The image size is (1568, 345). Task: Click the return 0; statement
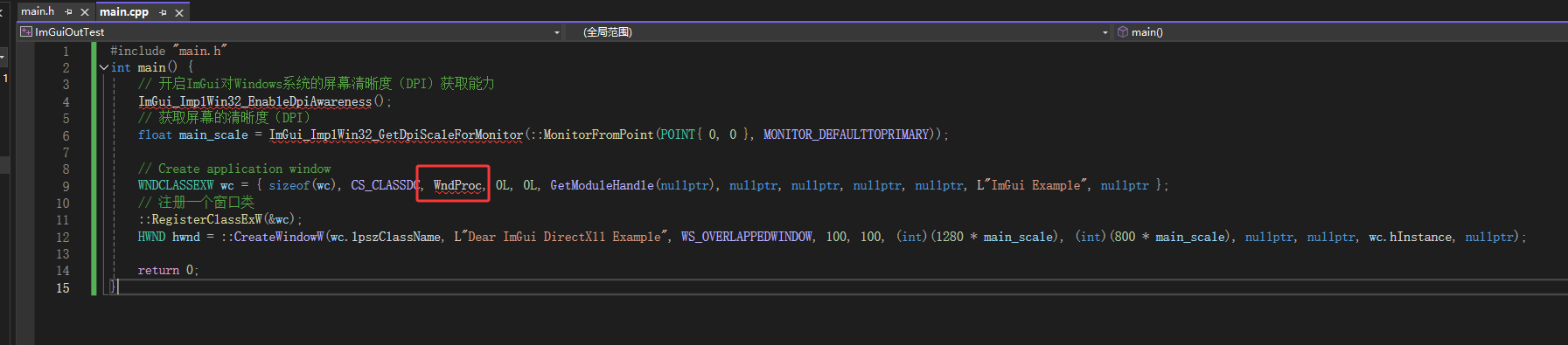(168, 271)
